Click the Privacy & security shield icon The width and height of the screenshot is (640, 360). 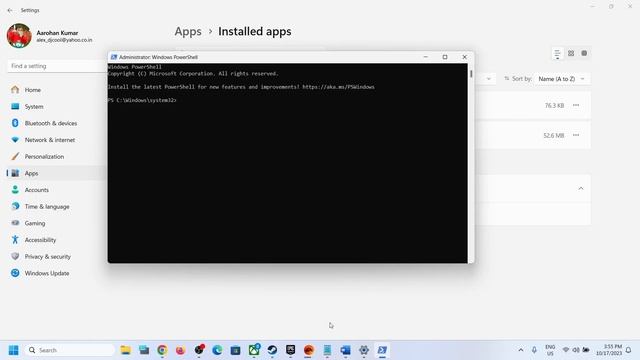coord(15,256)
